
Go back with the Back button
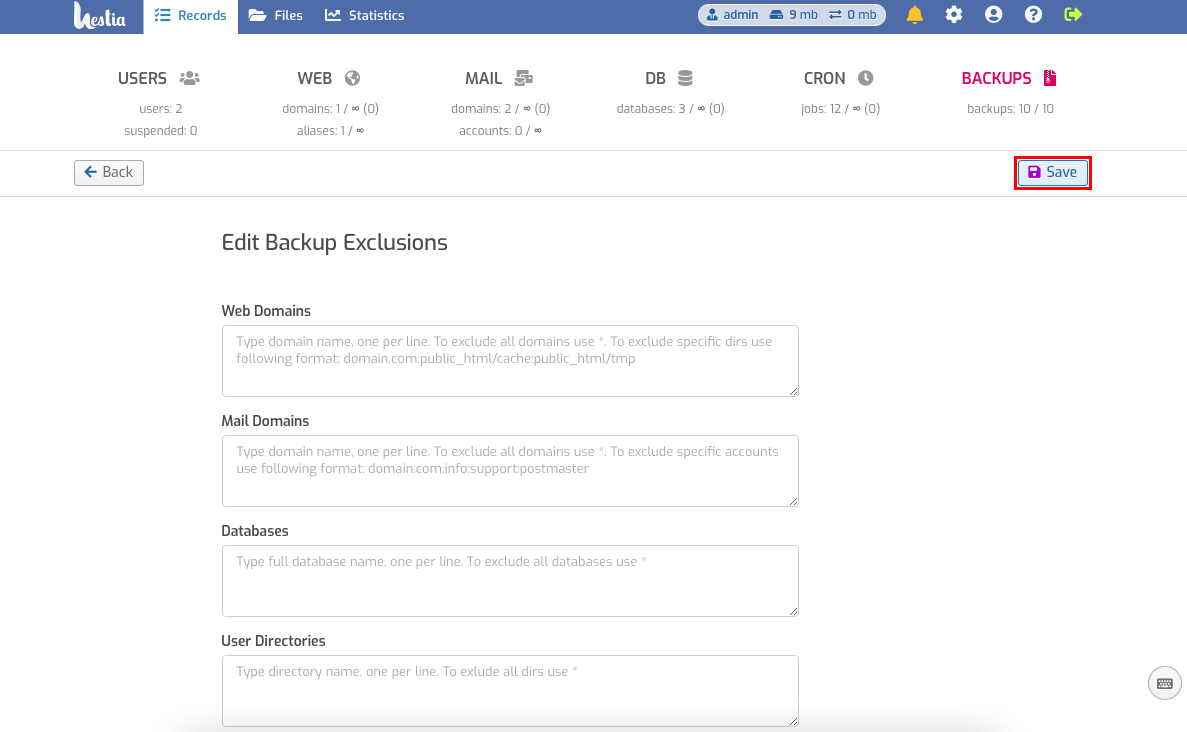109,173
